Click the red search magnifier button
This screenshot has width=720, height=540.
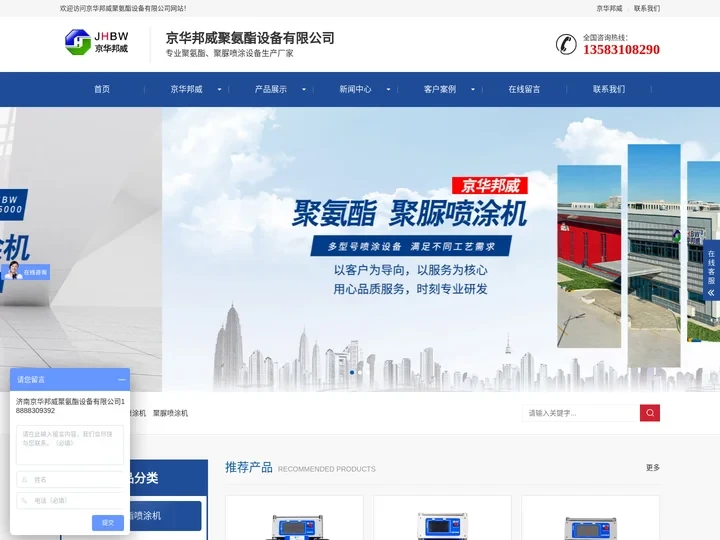(650, 413)
